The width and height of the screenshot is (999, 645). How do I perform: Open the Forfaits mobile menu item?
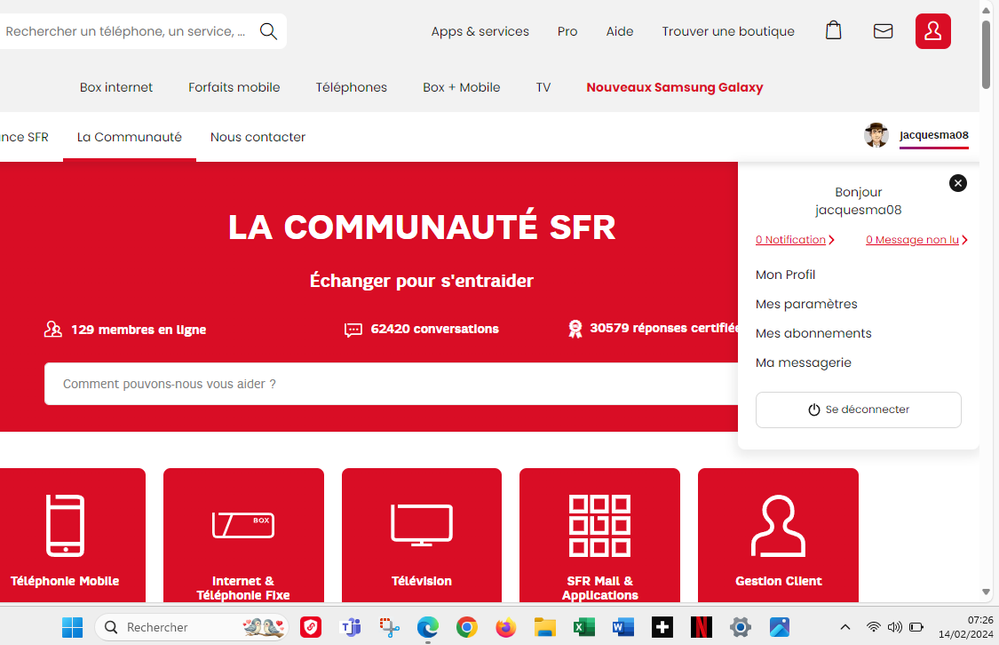(x=234, y=87)
